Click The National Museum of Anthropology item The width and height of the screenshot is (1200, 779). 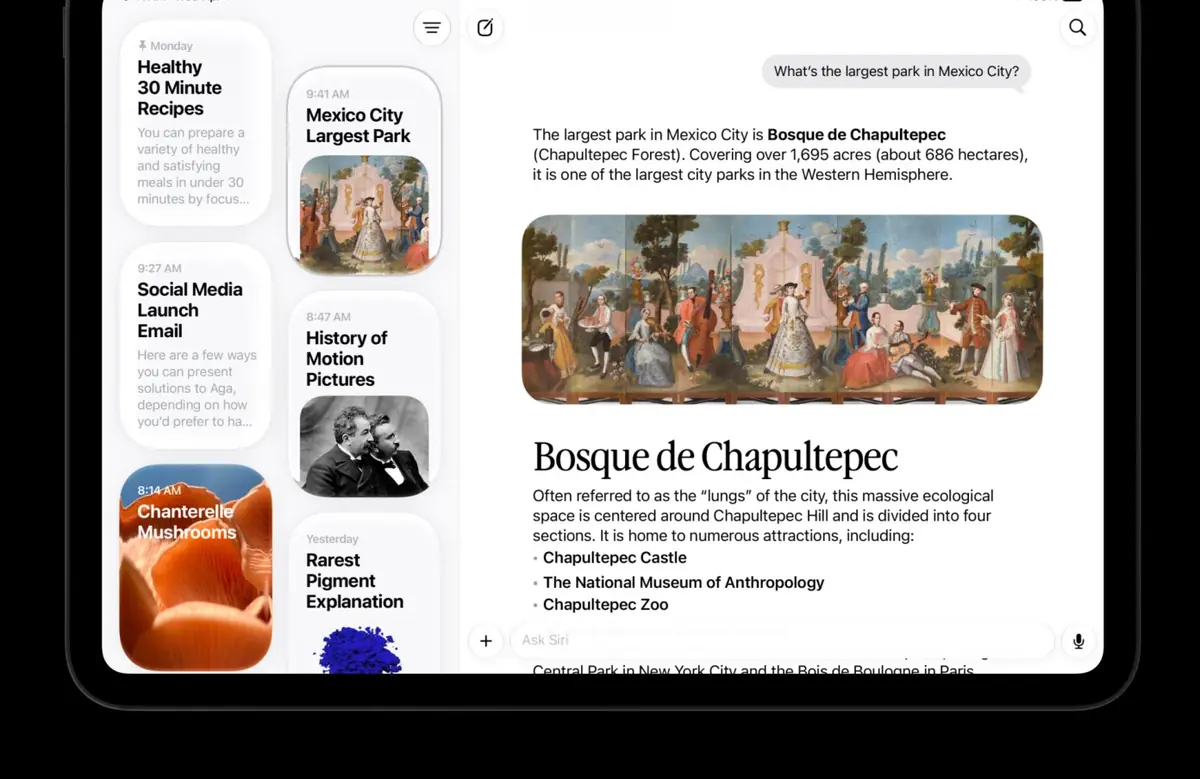[x=683, y=582]
